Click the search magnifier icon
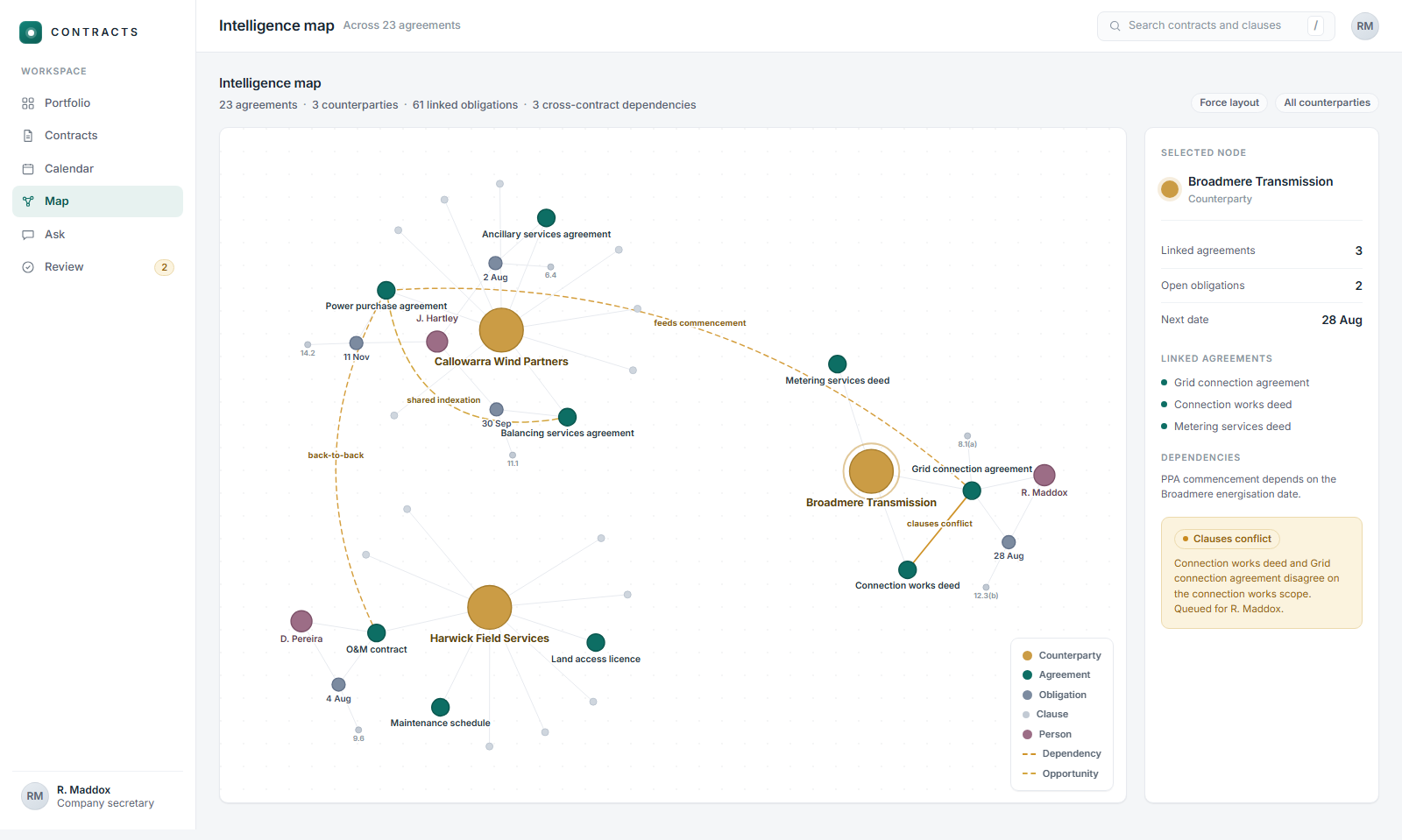 coord(1115,26)
